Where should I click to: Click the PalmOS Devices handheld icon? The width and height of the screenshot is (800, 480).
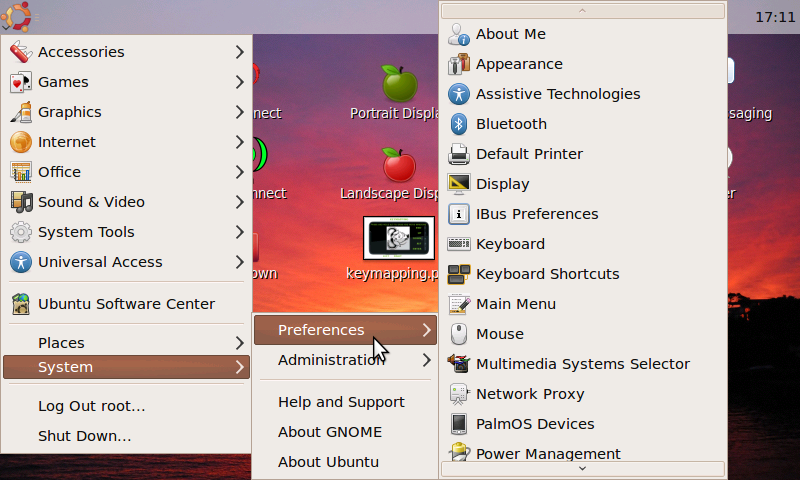tap(459, 424)
